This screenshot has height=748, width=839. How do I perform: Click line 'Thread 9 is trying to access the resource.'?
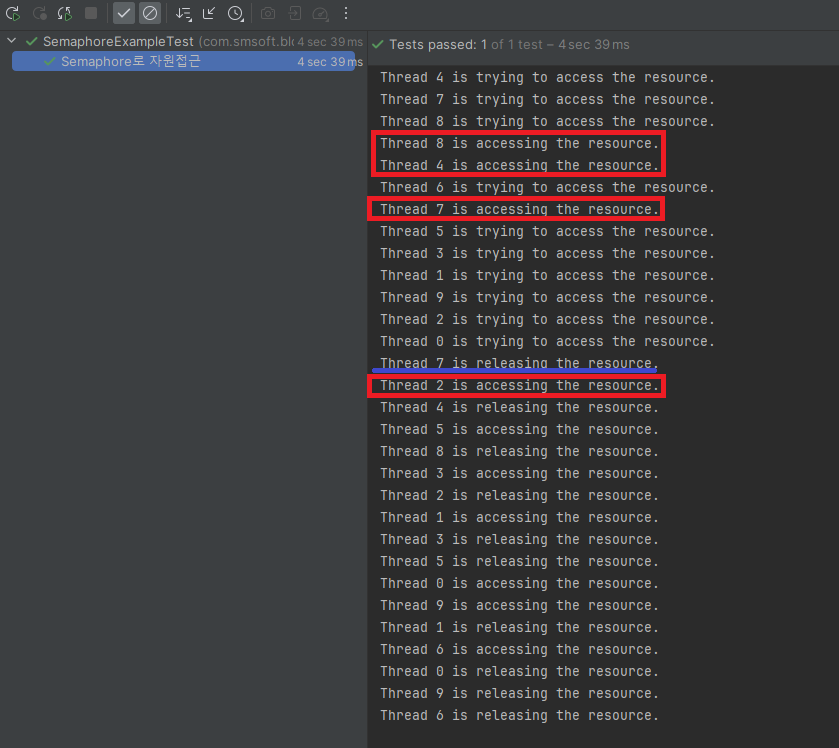[547, 297]
